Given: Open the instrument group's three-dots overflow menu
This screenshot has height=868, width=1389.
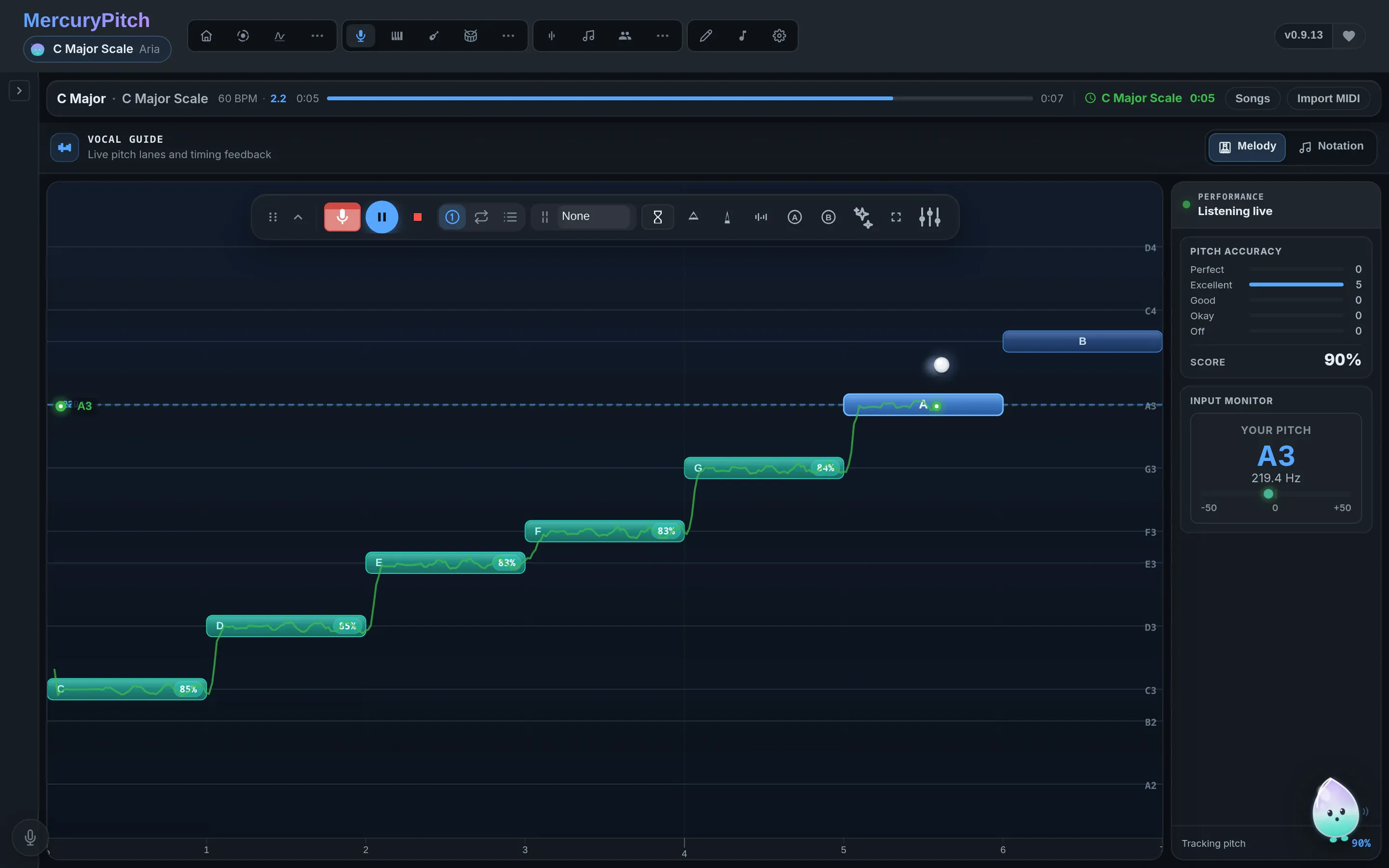Looking at the screenshot, I should 508,36.
